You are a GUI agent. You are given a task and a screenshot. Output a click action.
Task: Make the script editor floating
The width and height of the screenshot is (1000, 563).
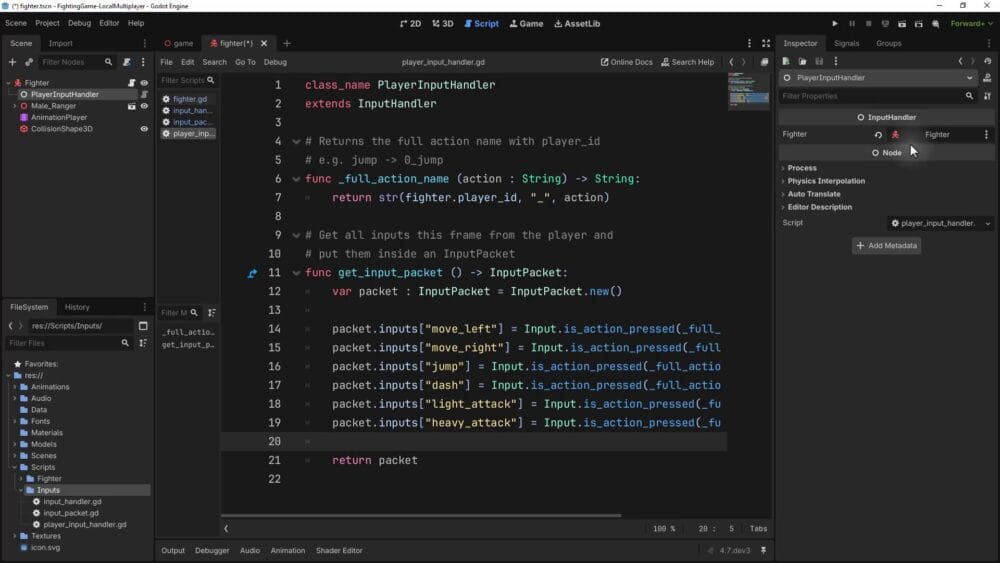[764, 62]
